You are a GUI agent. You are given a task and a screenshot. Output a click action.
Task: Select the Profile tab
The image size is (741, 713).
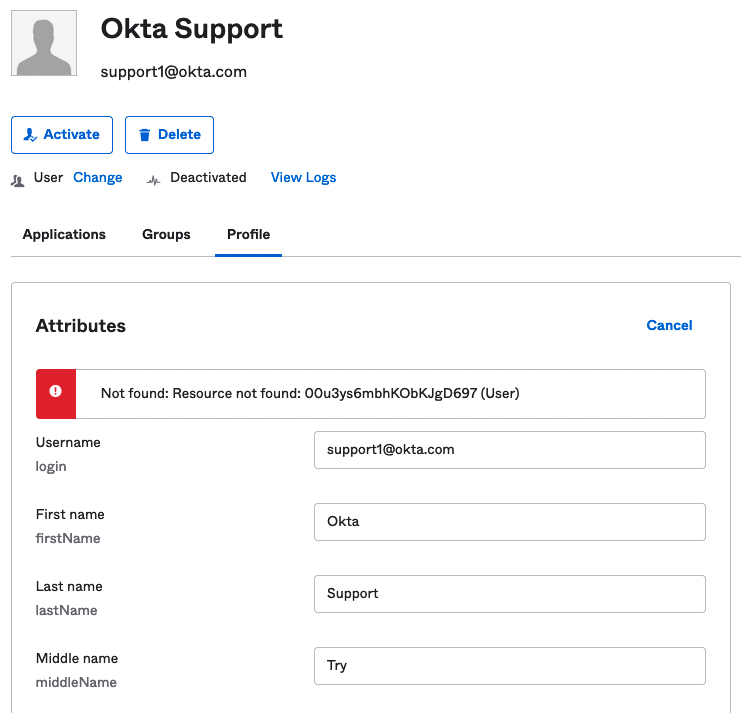(248, 234)
